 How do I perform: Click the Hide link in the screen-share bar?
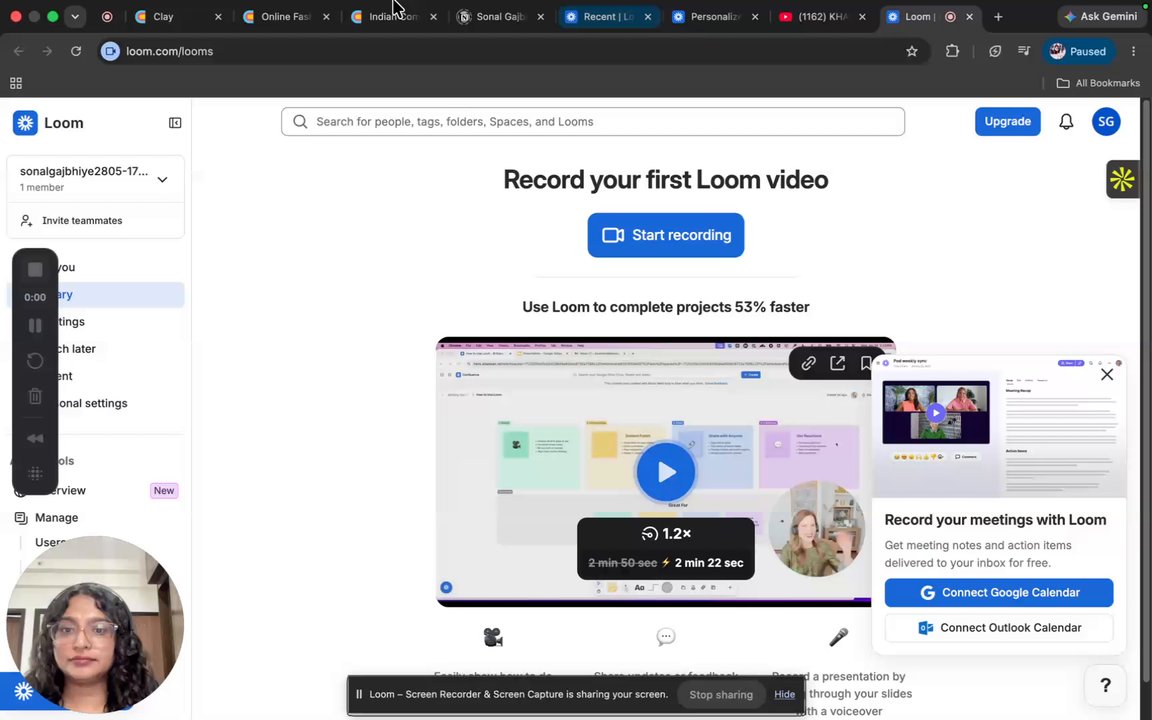tap(784, 694)
